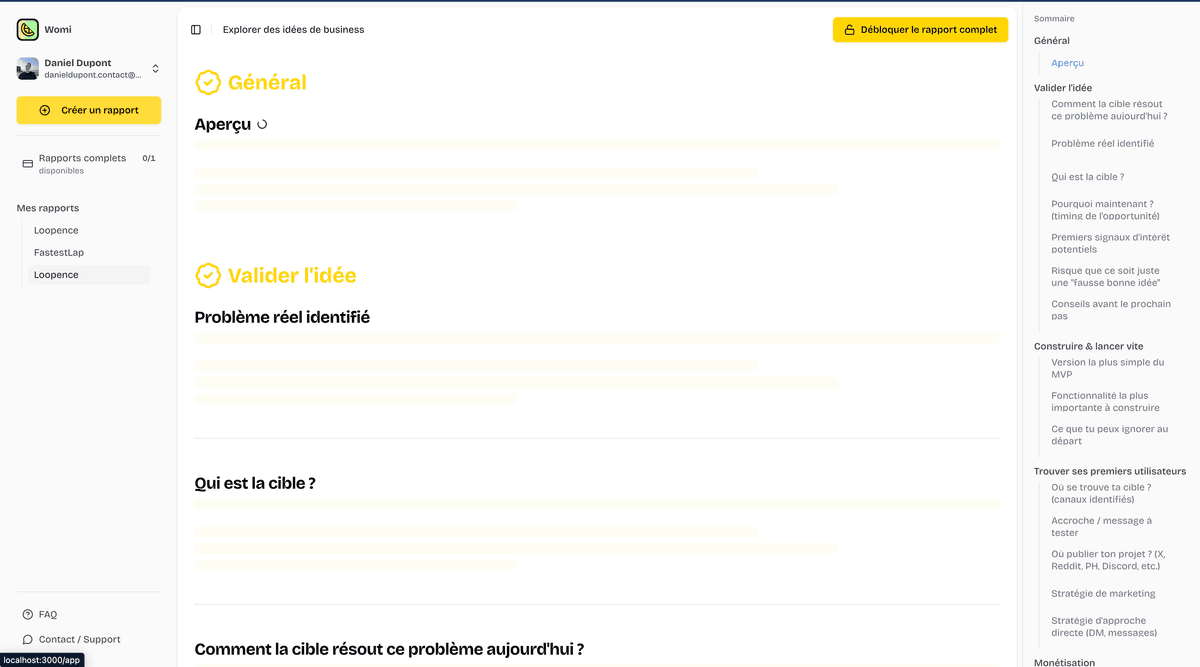Go to Stratégie de marketing via summary link

pos(1103,593)
